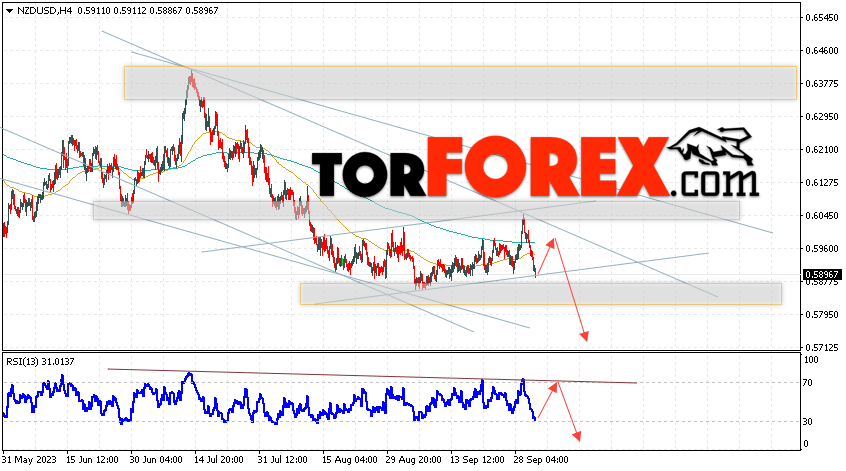Image resolution: width=846 pixels, height=471 pixels.
Task: Click the 31 Jul 12:00 date label
Action: (283, 460)
